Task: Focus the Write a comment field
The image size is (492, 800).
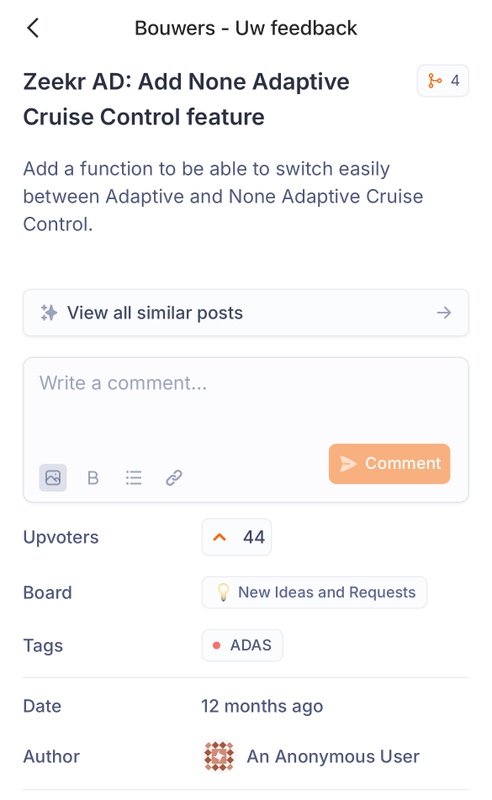Action: click(245, 403)
